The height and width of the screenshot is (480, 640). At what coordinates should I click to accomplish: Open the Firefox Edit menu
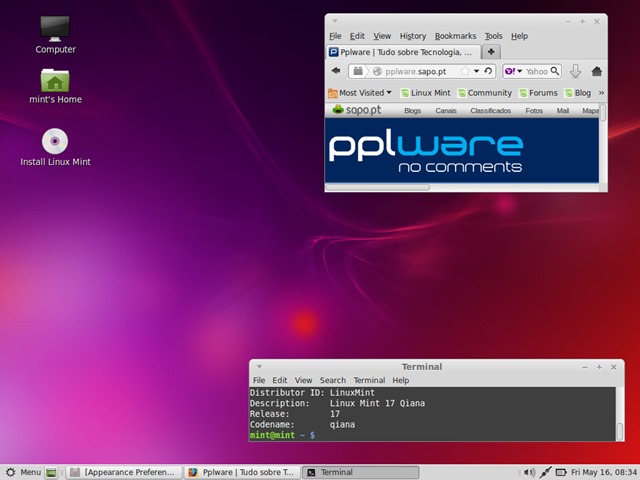[x=357, y=36]
